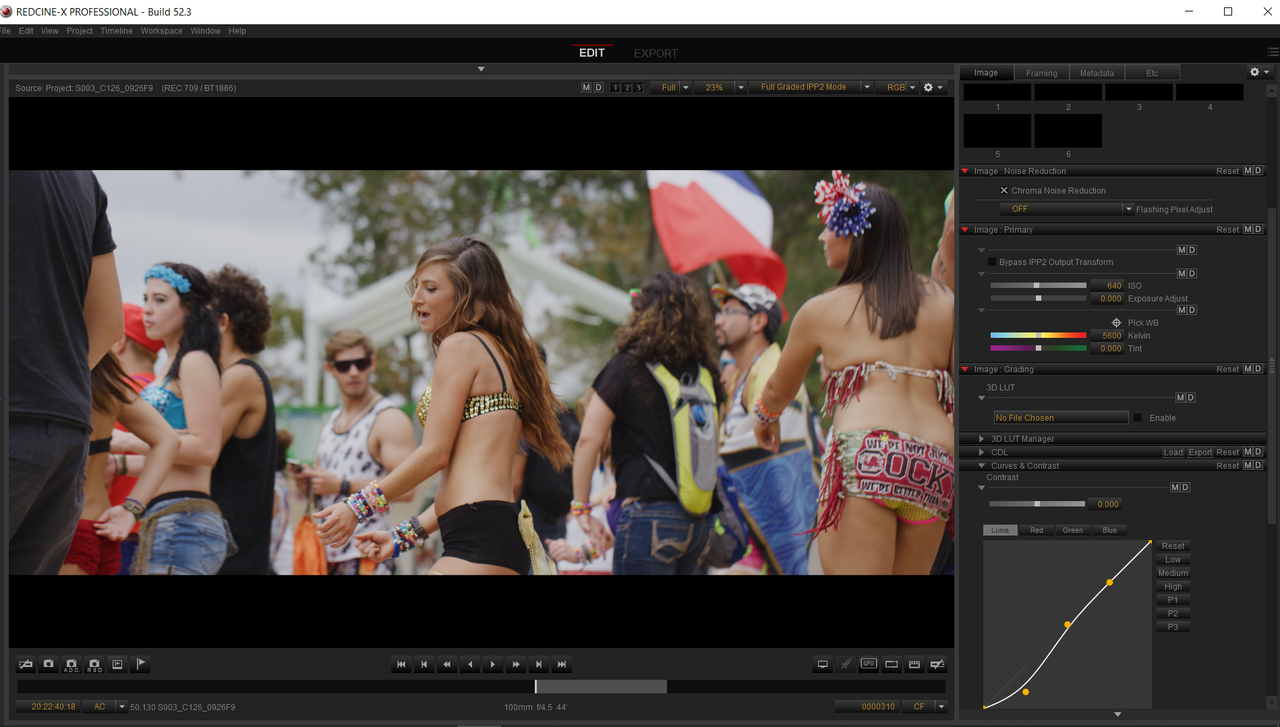
Task: Open the Full Graded IPP2 Mode dropdown
Action: (811, 88)
